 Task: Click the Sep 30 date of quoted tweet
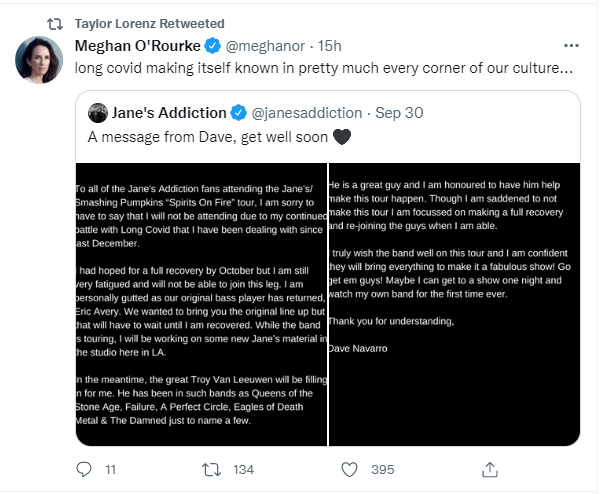[x=399, y=113]
